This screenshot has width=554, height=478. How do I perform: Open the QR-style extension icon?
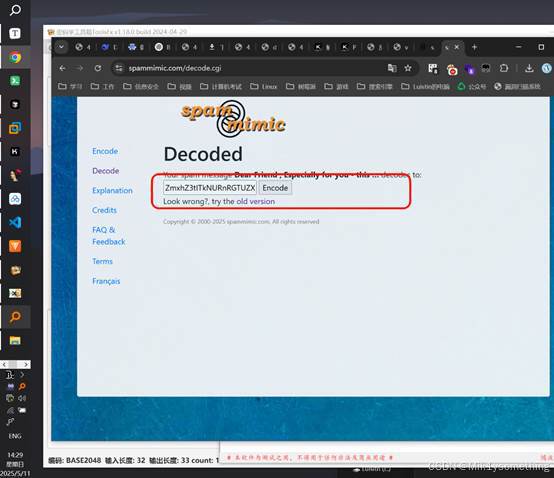(x=432, y=69)
